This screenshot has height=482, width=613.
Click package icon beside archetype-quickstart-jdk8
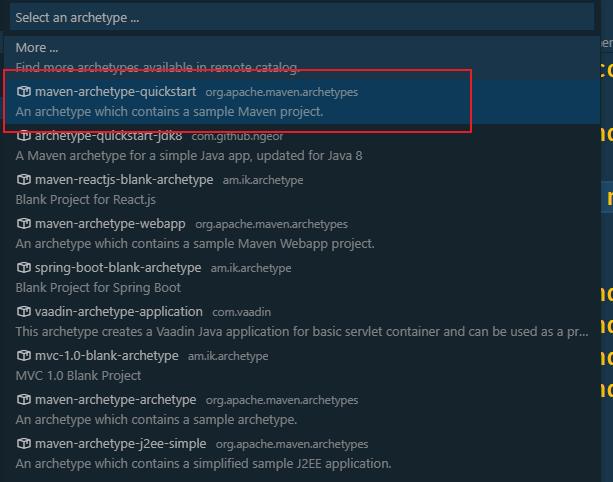pos(24,136)
